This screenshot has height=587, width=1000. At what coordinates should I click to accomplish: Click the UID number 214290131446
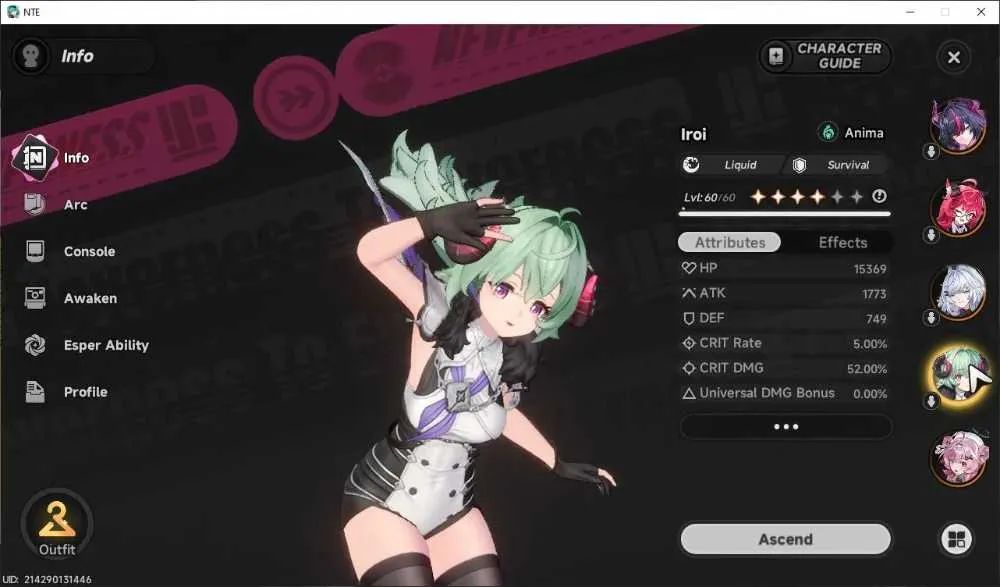57,579
